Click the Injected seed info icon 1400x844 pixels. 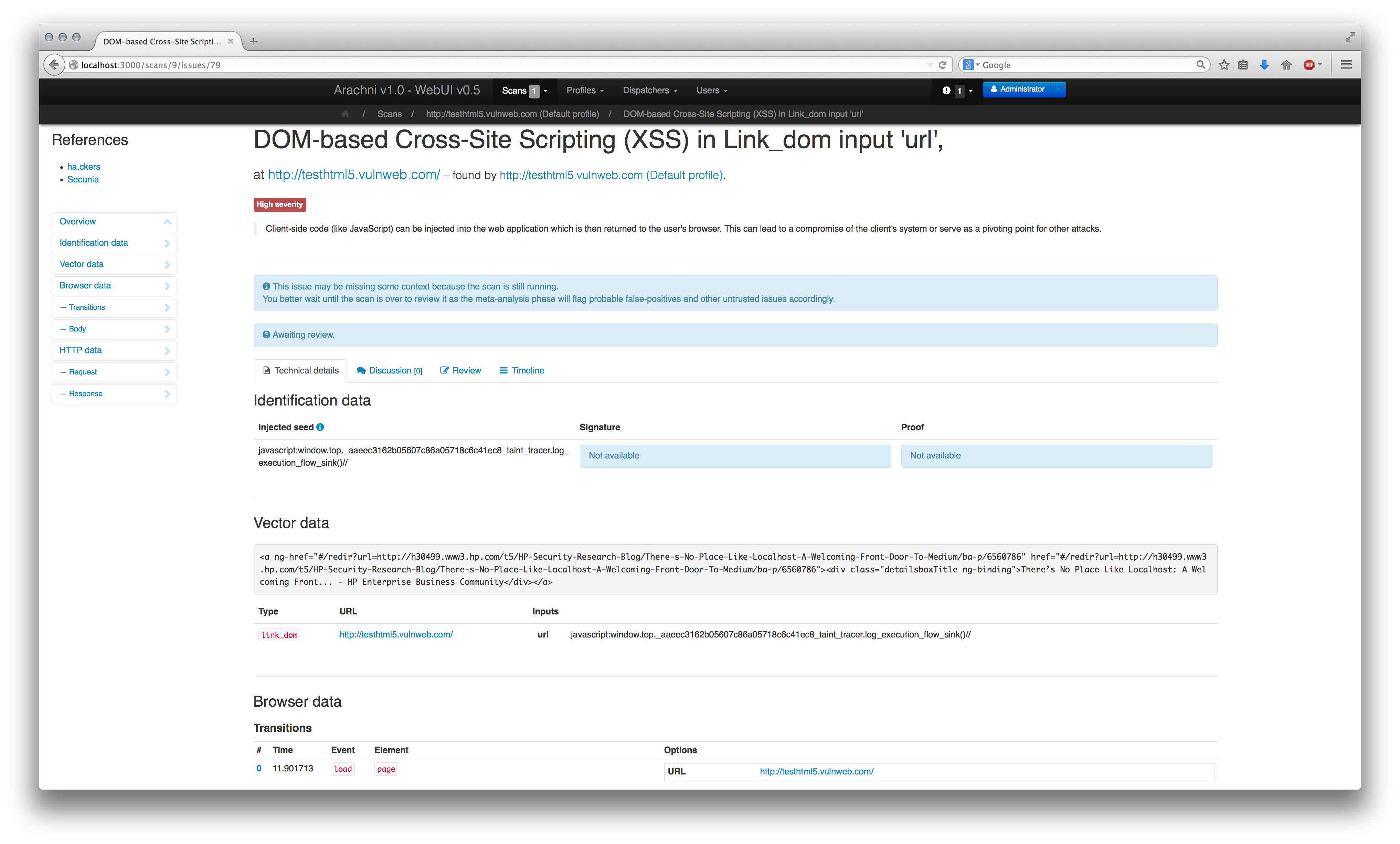point(320,427)
